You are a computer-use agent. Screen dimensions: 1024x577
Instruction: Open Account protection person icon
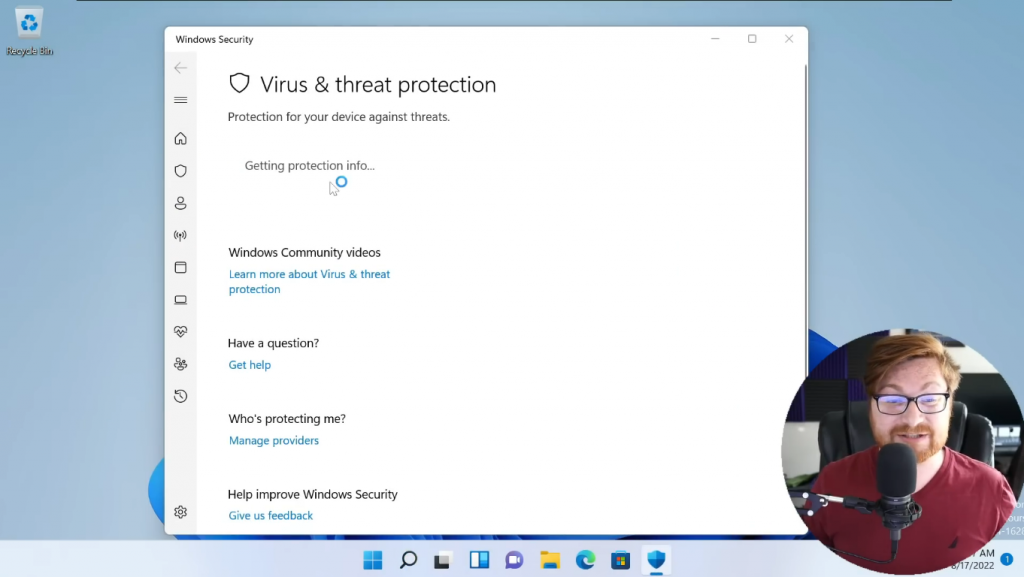[181, 203]
